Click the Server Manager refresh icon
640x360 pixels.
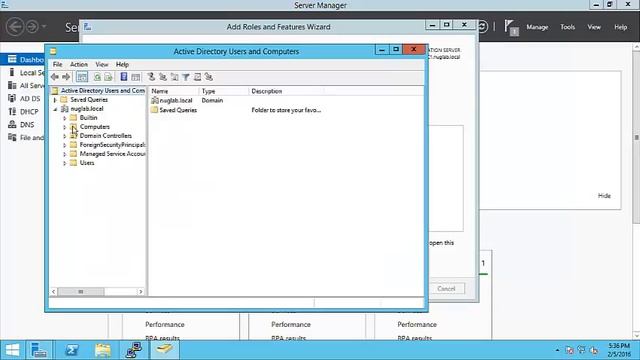click(482, 27)
